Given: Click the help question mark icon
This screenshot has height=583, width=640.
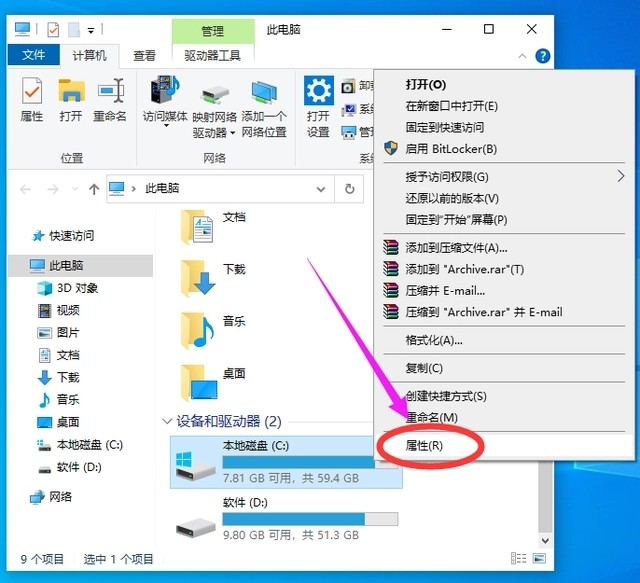Looking at the screenshot, I should tap(542, 56).
